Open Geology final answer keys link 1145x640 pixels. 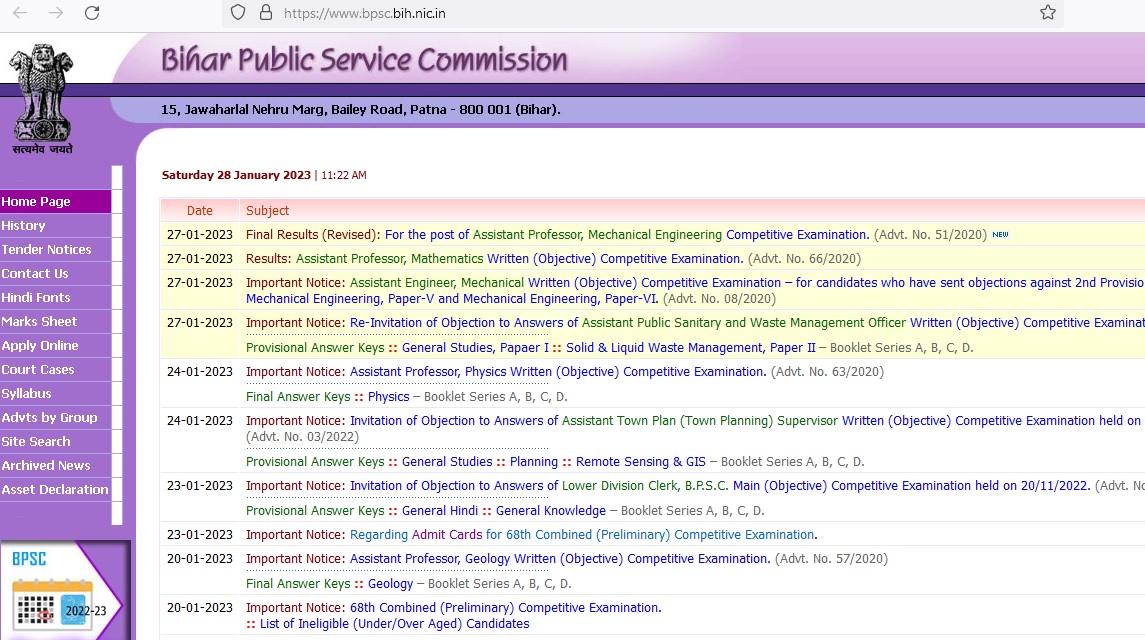click(x=390, y=584)
